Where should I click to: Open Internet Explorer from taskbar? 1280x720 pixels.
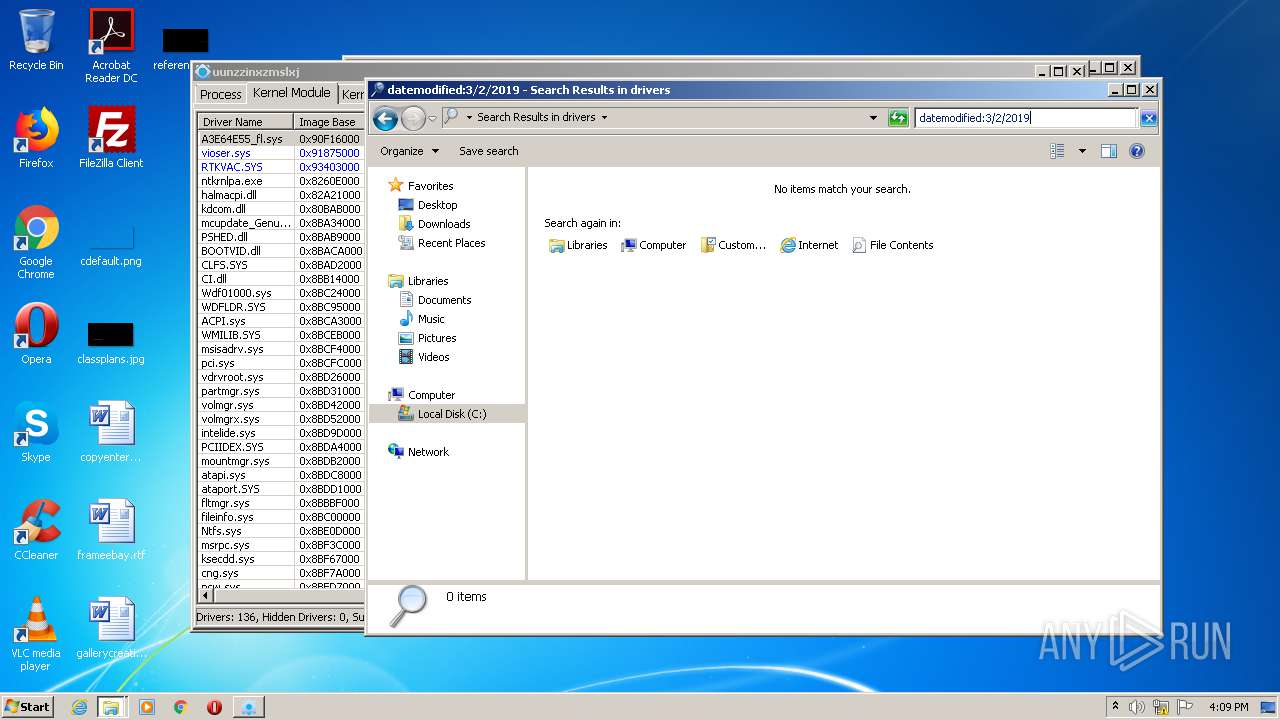pyautogui.click(x=79, y=707)
